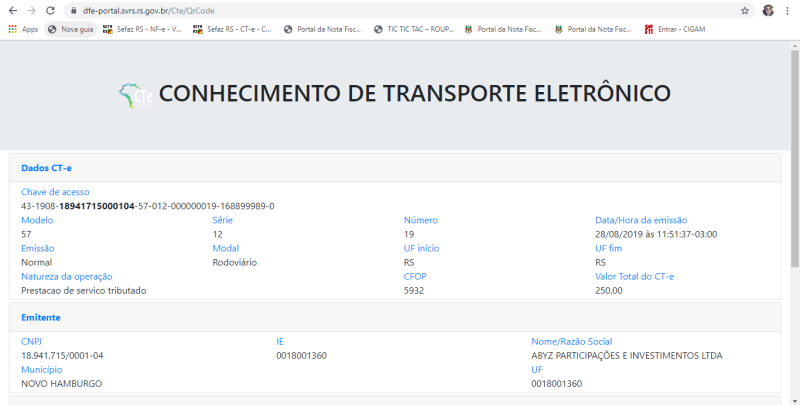Click the CONHECIMENTO DE TRANSPORTE ELETRÔNICO heading
The width and height of the screenshot is (800, 405).
click(414, 93)
